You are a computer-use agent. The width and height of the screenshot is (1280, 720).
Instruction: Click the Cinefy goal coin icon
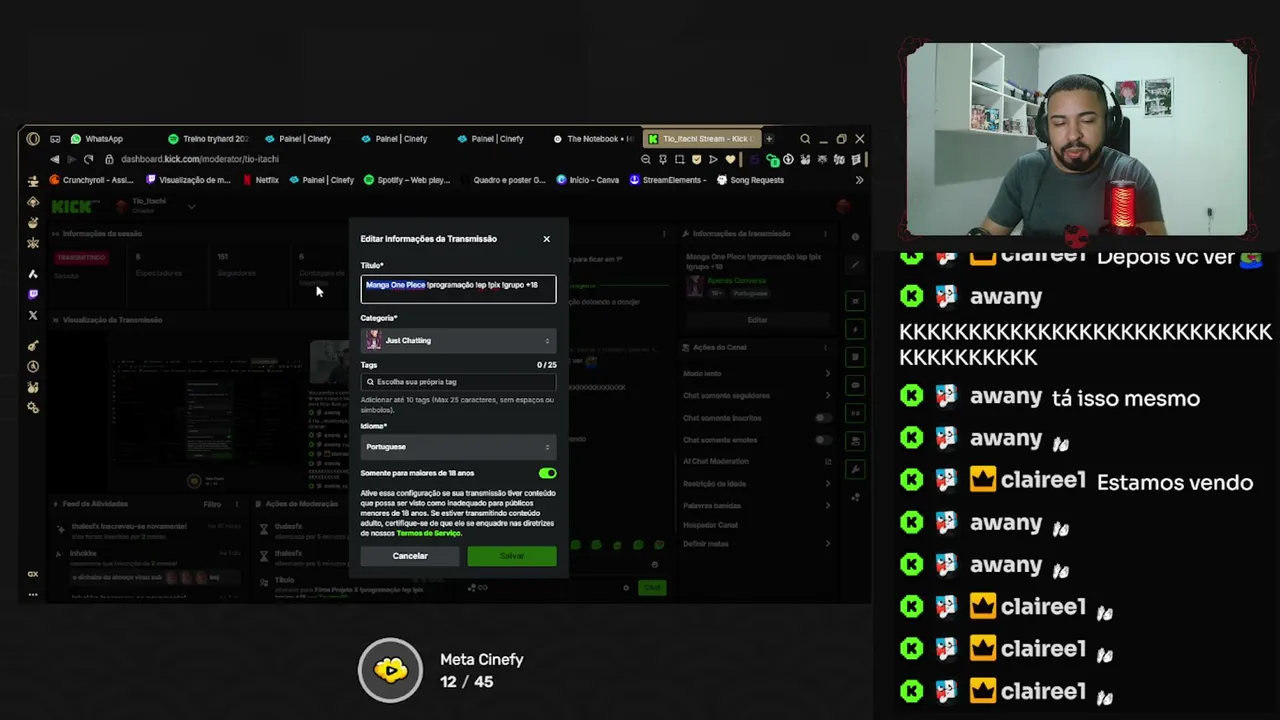[x=391, y=670]
